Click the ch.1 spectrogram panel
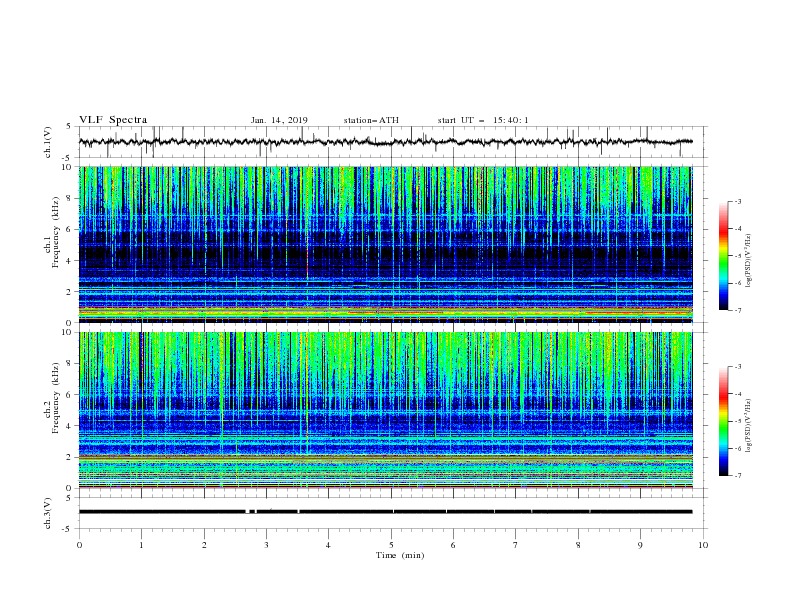Screen dimensions: 792x612 385,244
